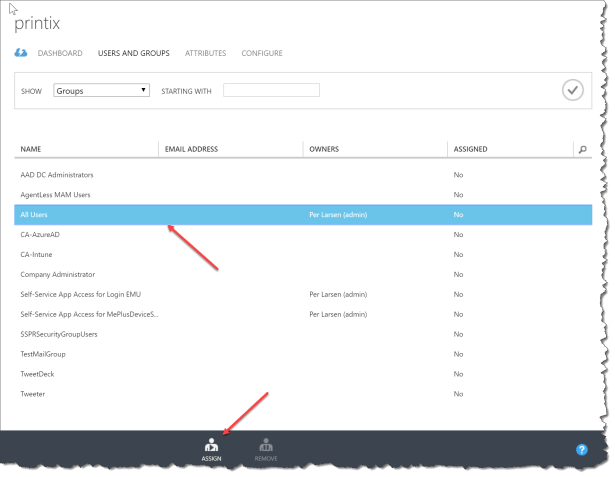Click the Assigned No value for Tweeter
This screenshot has width=615, height=477.
[x=458, y=394]
